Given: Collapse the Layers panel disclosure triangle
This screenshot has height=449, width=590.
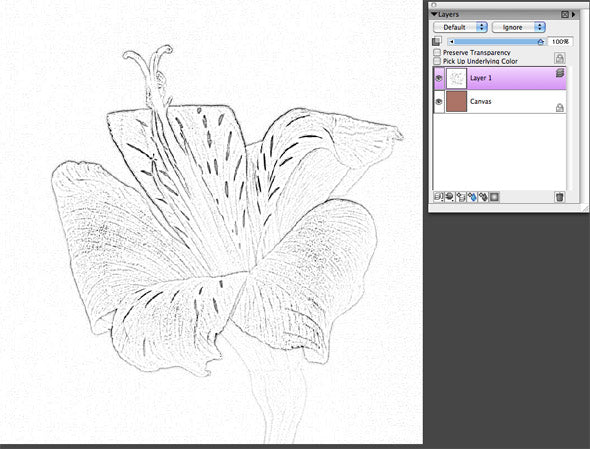Looking at the screenshot, I should pyautogui.click(x=434, y=14).
